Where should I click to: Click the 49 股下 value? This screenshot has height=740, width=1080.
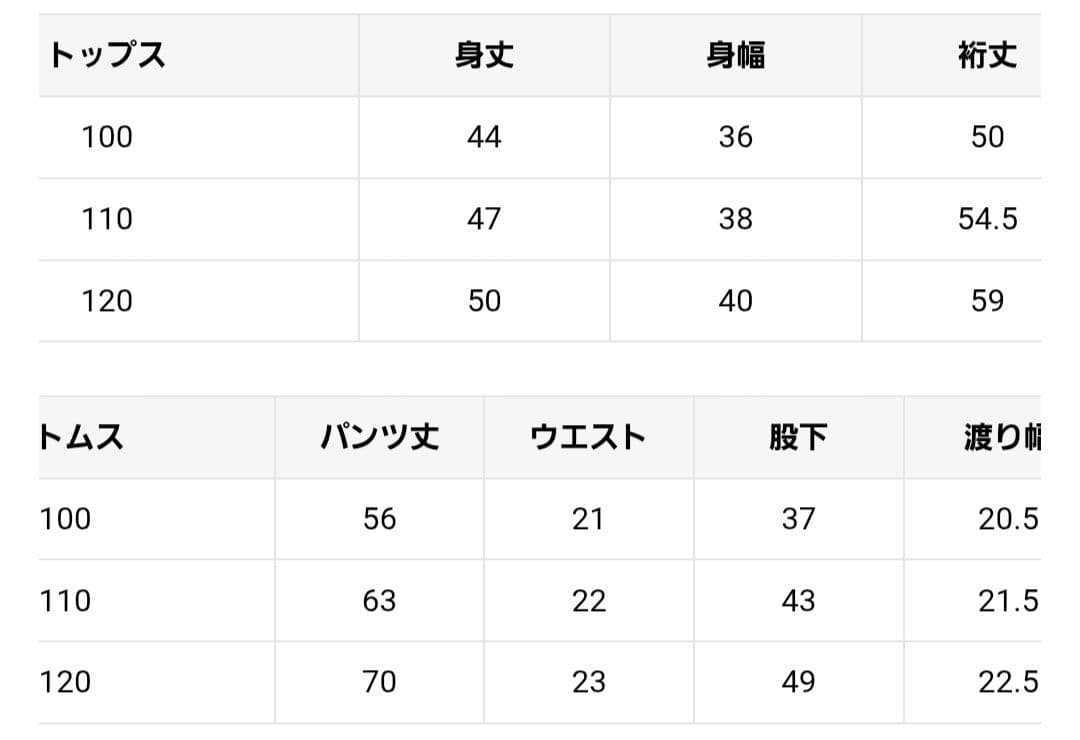pos(798,682)
